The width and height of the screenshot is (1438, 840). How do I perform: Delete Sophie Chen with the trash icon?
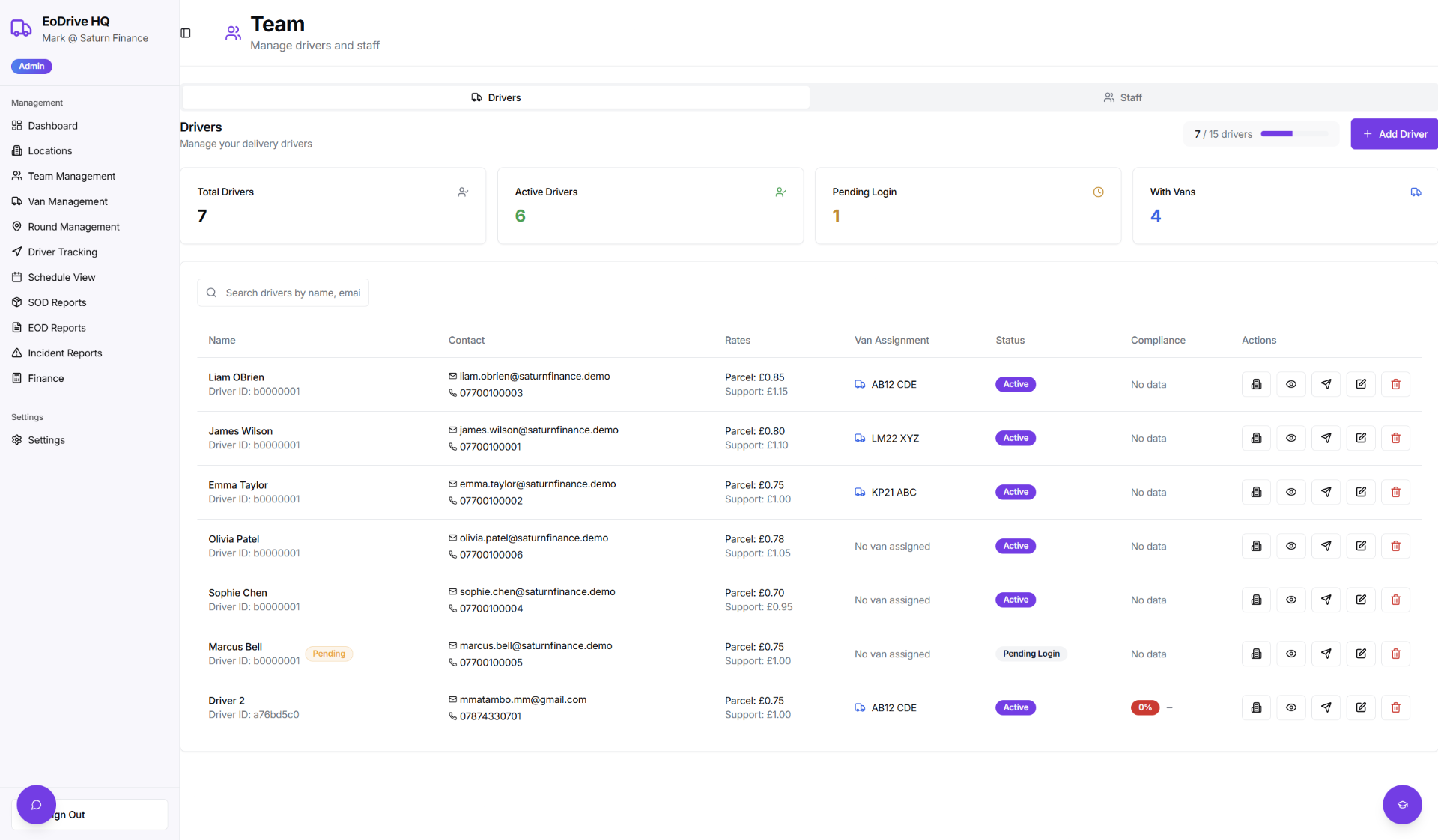(x=1395, y=600)
